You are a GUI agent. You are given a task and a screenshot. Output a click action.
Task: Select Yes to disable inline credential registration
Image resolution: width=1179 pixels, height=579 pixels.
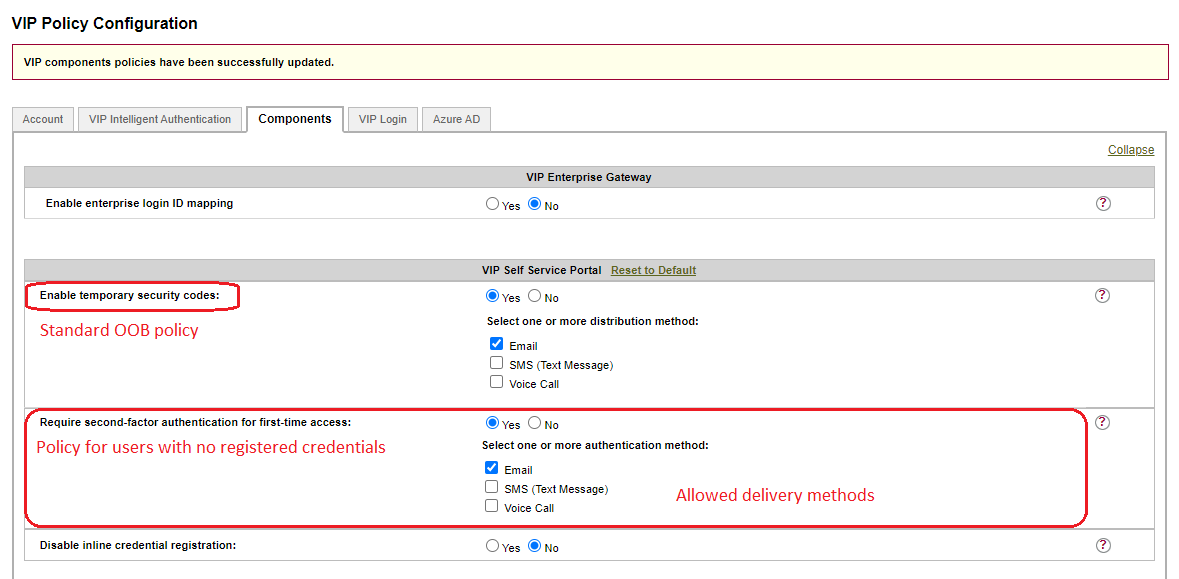[492, 546]
